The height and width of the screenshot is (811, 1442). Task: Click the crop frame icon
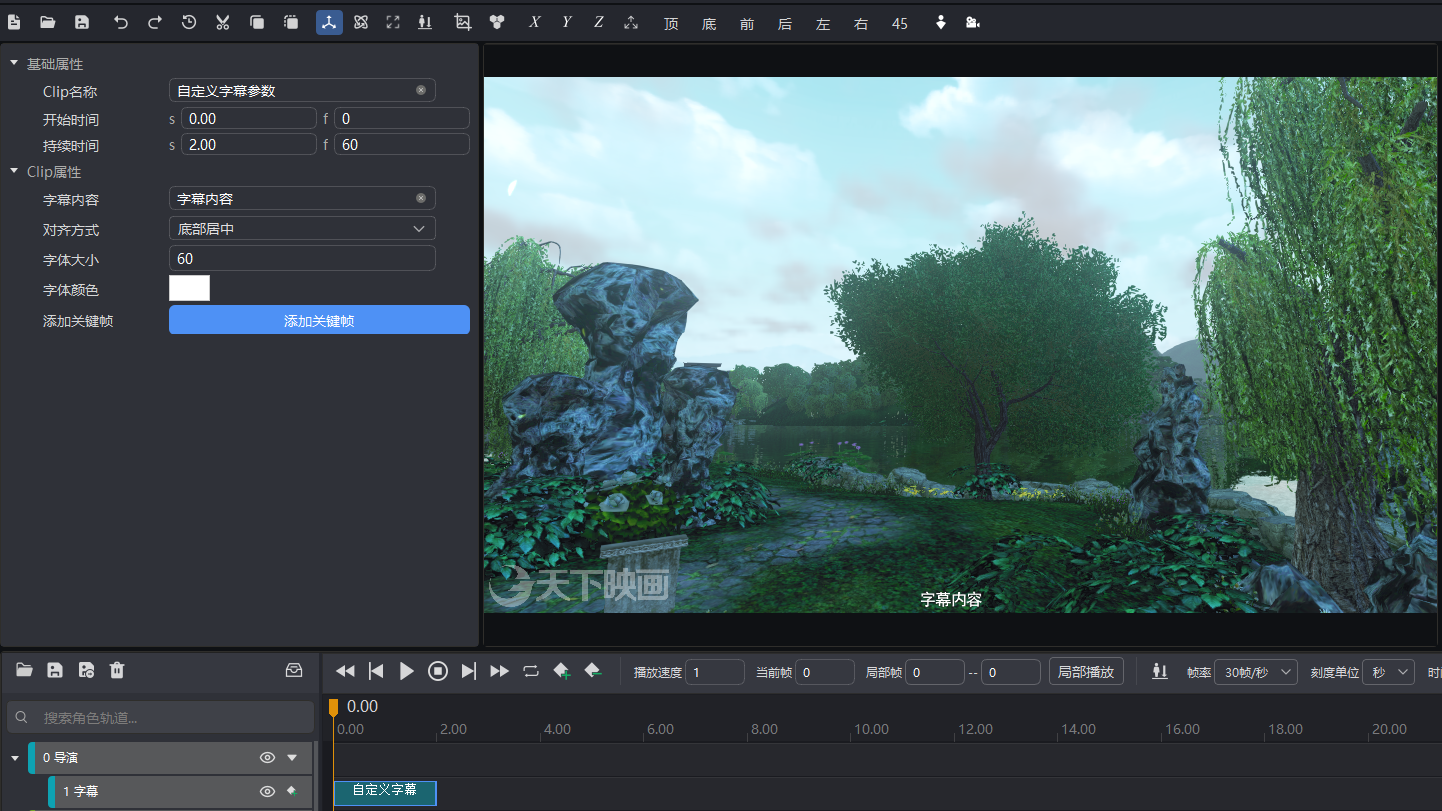click(x=463, y=22)
